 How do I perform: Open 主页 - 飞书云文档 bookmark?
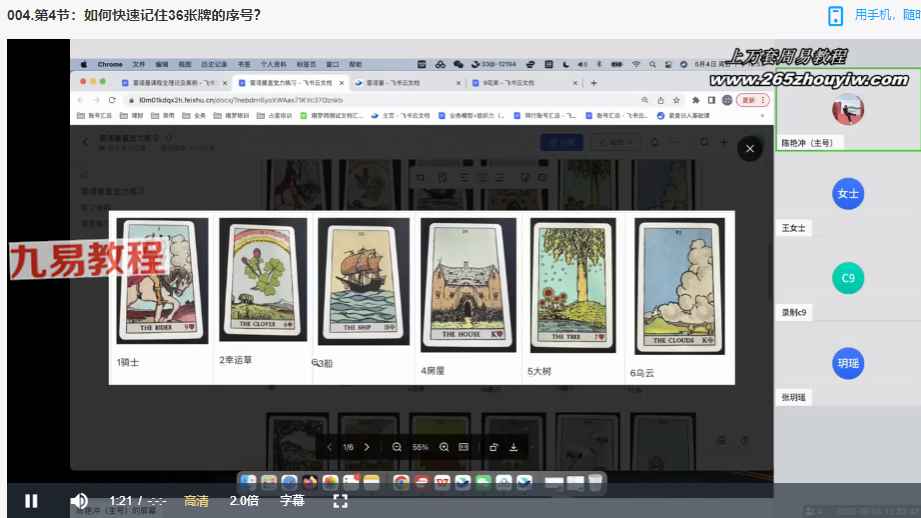(400, 116)
